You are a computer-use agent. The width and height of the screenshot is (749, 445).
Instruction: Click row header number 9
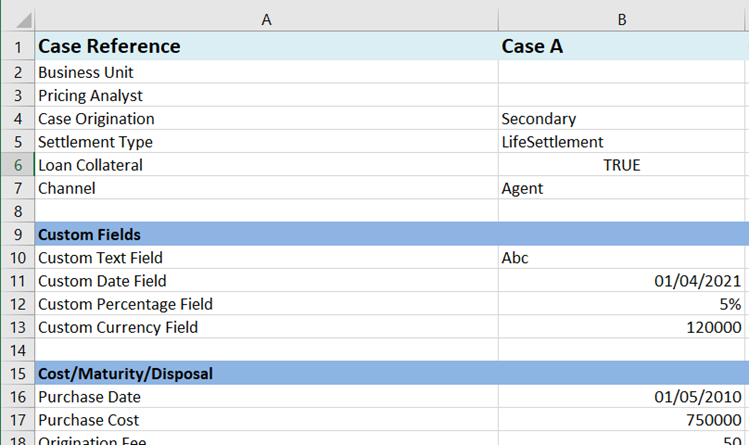pyautogui.click(x=17, y=234)
